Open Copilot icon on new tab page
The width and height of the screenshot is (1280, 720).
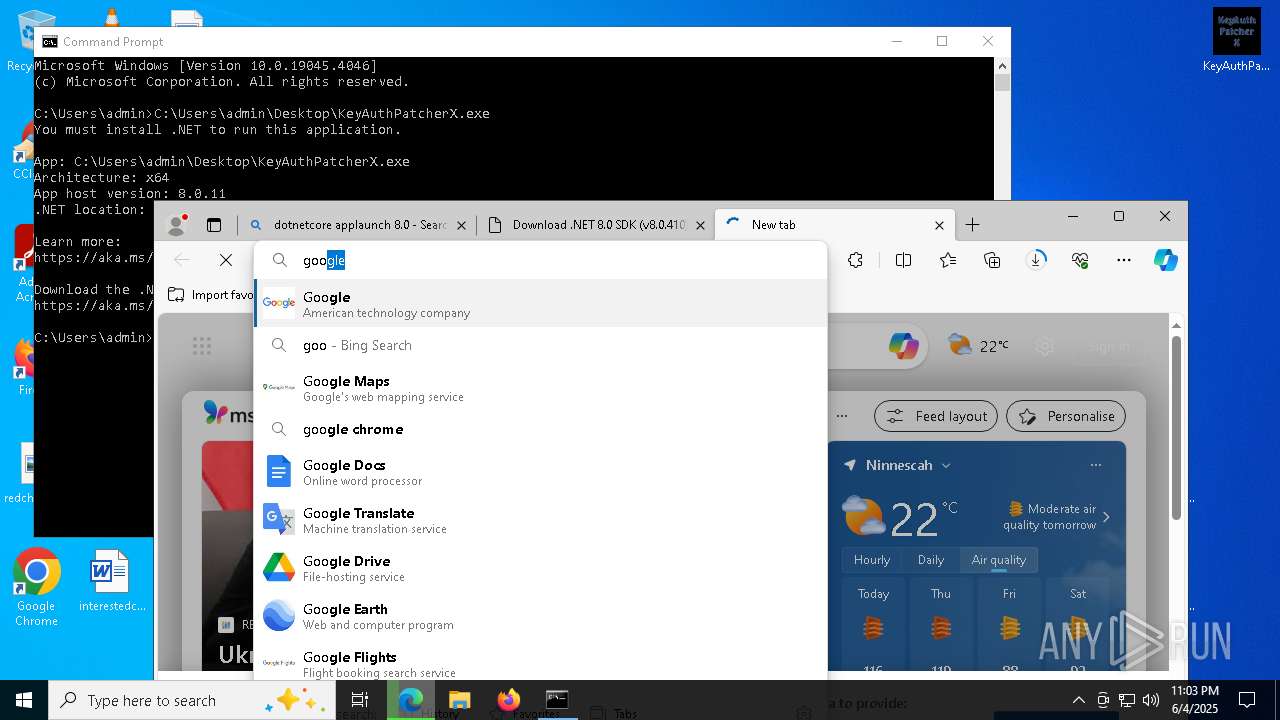[x=904, y=346]
